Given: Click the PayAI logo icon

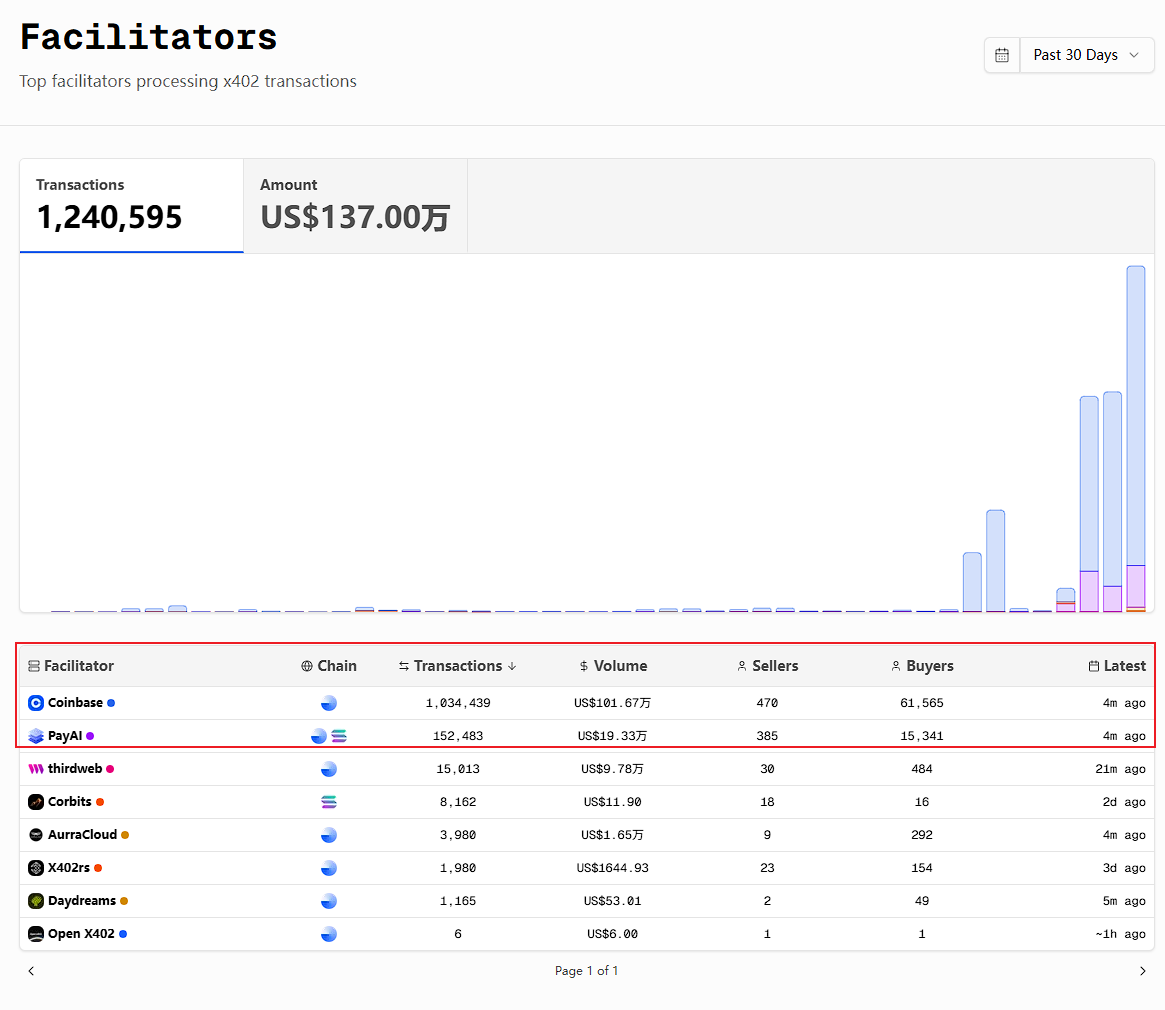Looking at the screenshot, I should tap(36, 736).
